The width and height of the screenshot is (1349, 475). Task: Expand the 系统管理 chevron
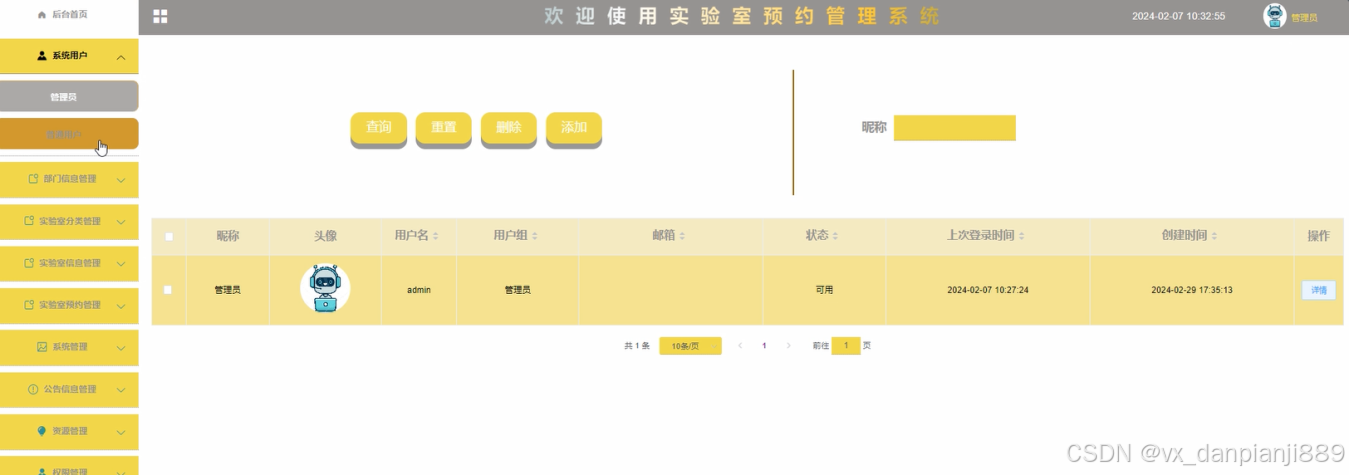[x=121, y=348]
